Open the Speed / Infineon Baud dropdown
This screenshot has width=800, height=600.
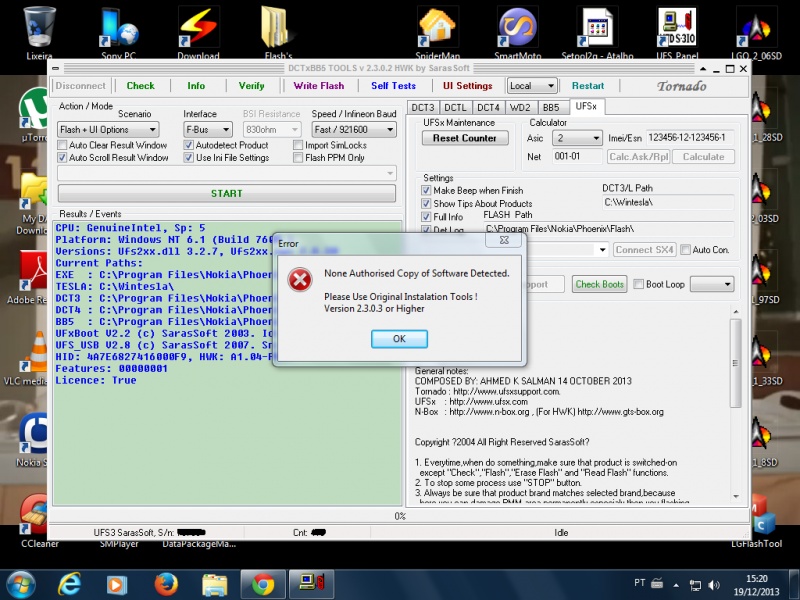point(354,130)
